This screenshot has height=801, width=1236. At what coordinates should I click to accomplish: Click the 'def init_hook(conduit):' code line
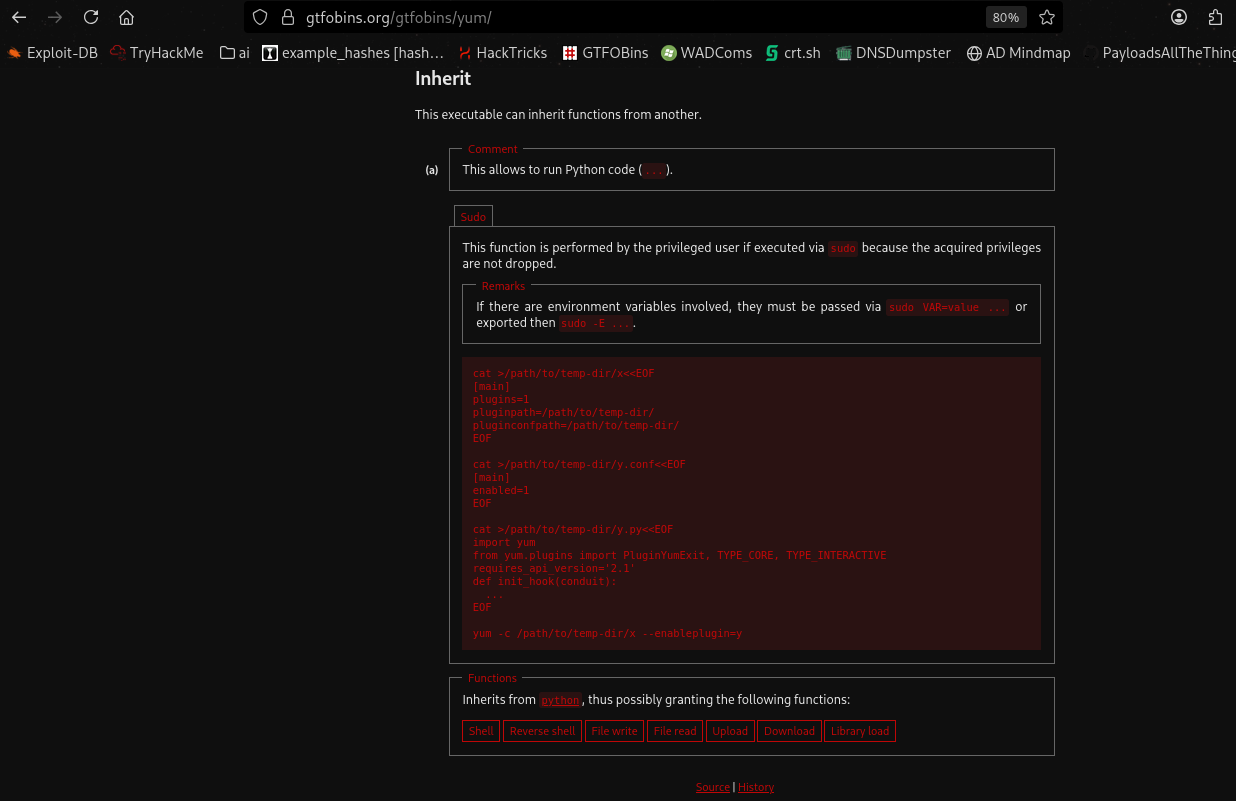[545, 581]
